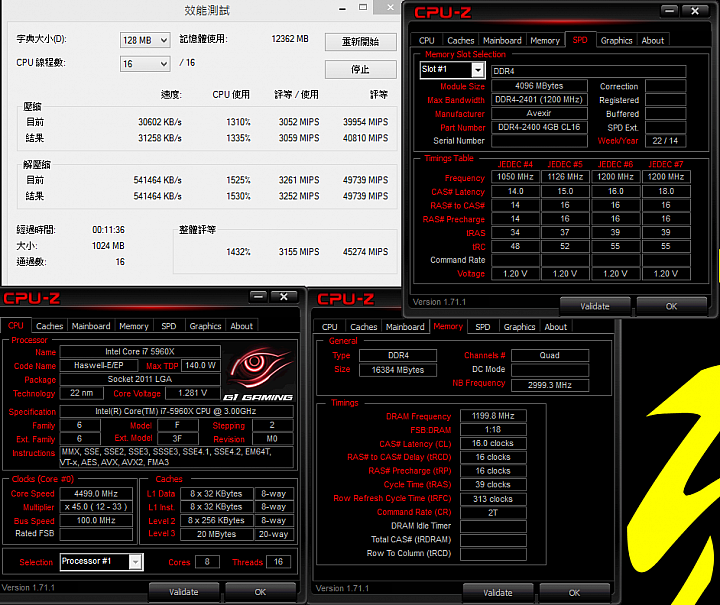Click the DRAM Frequency 1199.8 MHz value
The image size is (720, 605).
[493, 416]
